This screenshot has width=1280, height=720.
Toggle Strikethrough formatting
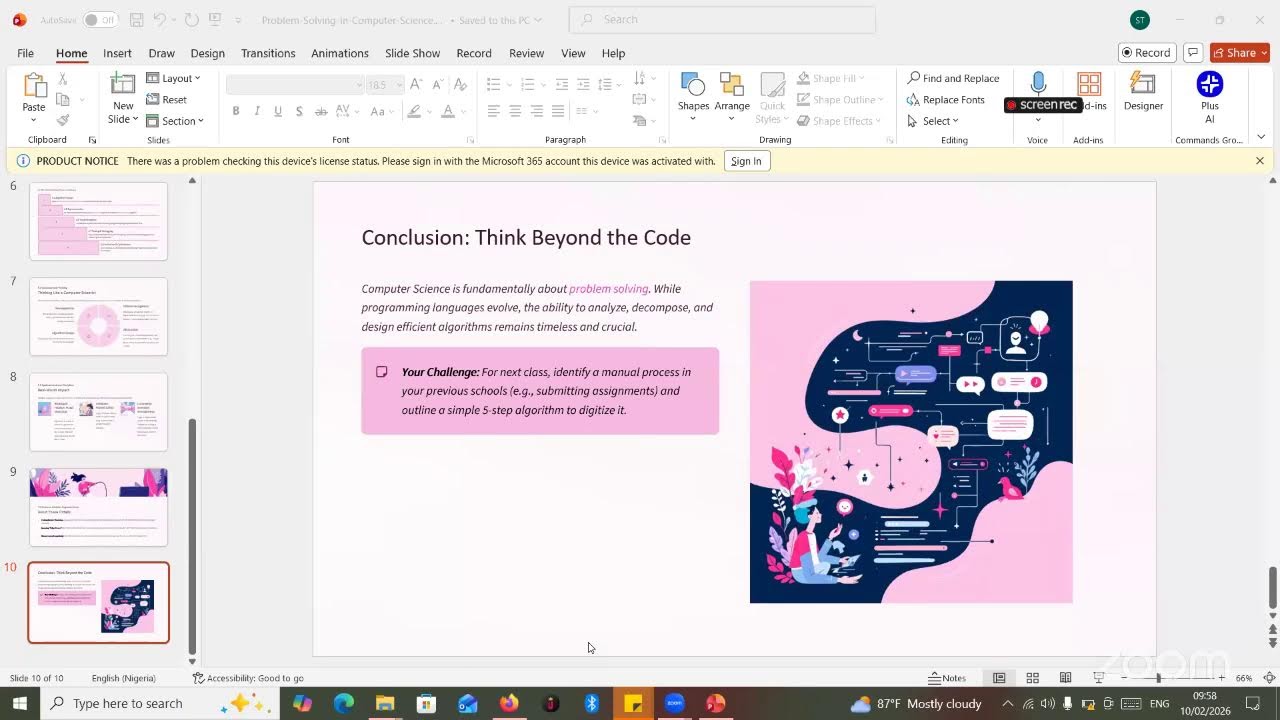coord(320,111)
